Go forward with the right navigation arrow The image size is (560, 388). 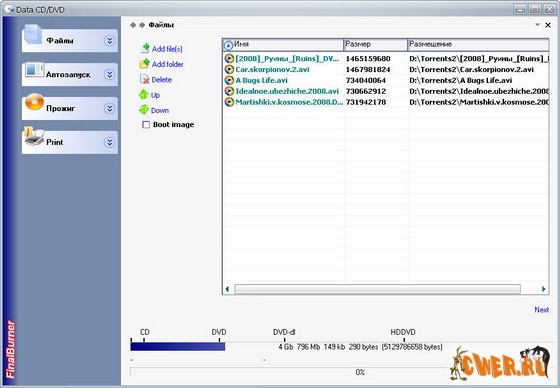(142, 25)
